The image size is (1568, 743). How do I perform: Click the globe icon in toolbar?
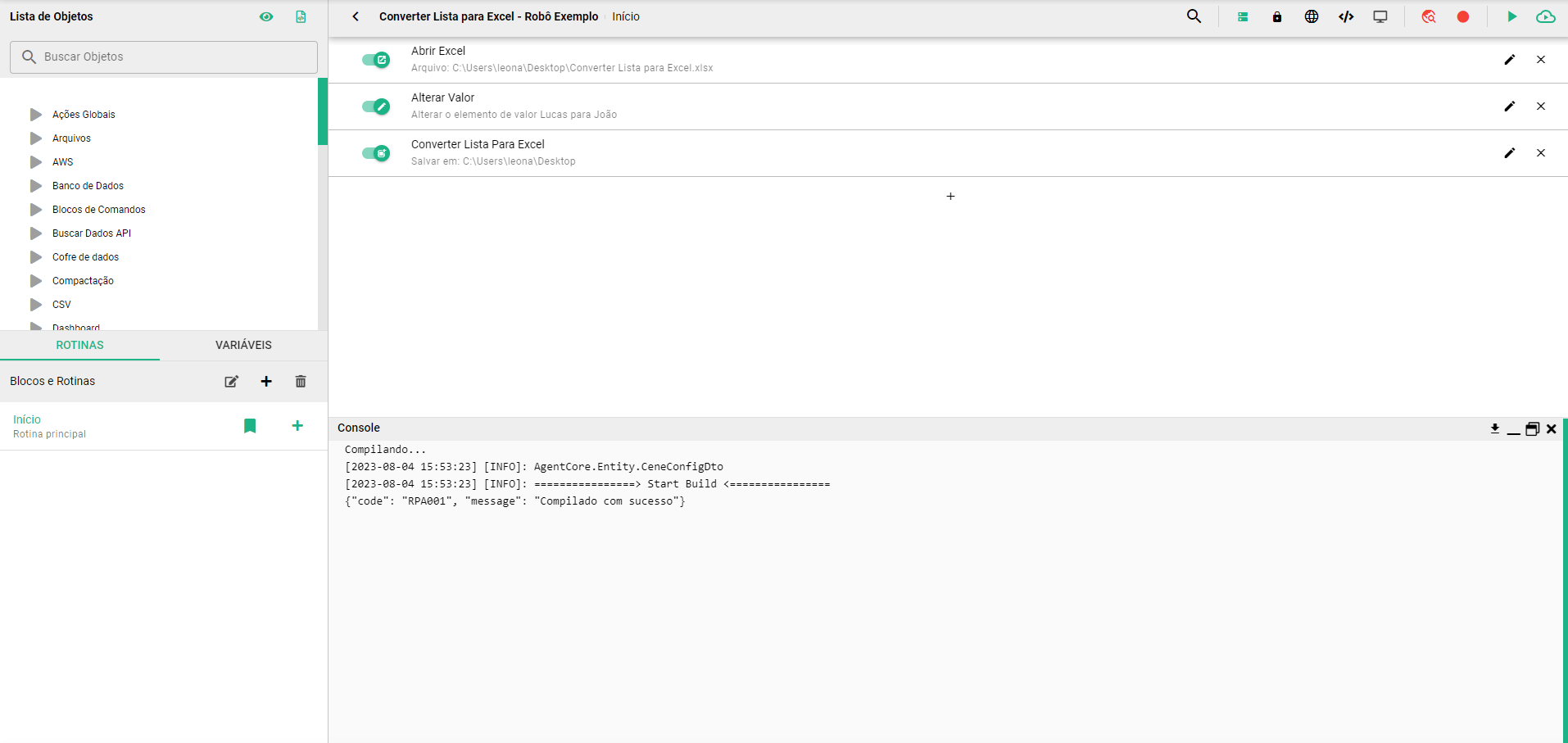(x=1312, y=16)
